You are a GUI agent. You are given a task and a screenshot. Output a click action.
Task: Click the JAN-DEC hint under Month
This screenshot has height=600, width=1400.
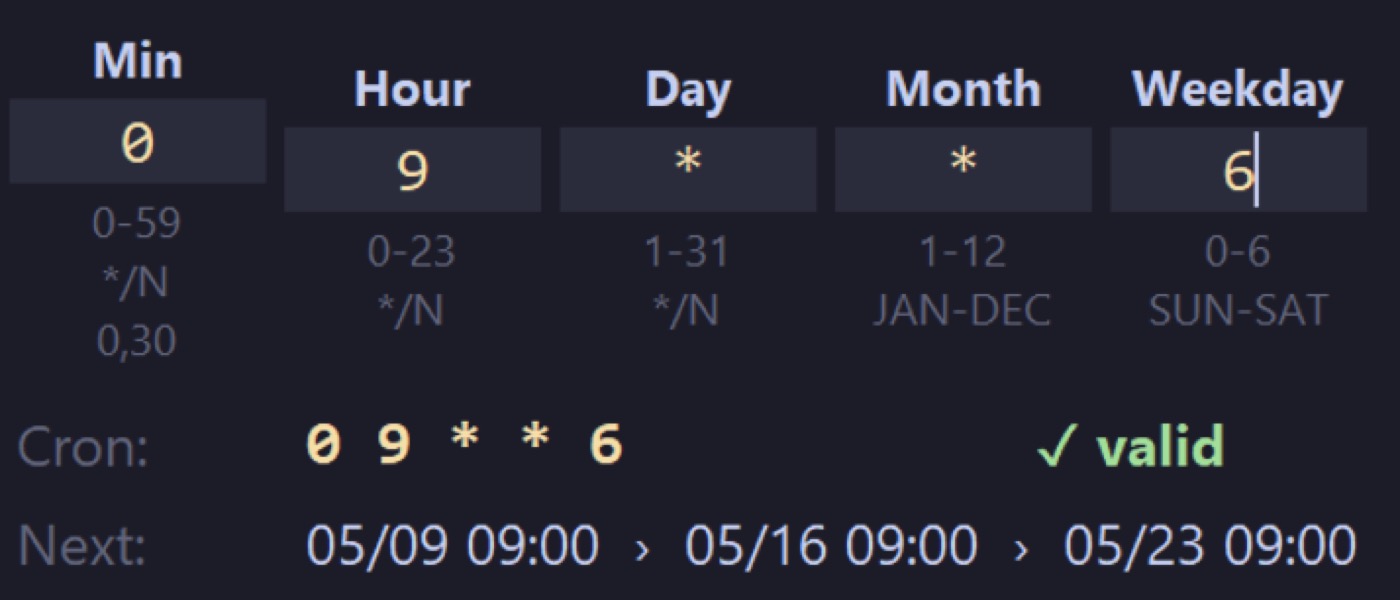pyautogui.click(x=963, y=312)
